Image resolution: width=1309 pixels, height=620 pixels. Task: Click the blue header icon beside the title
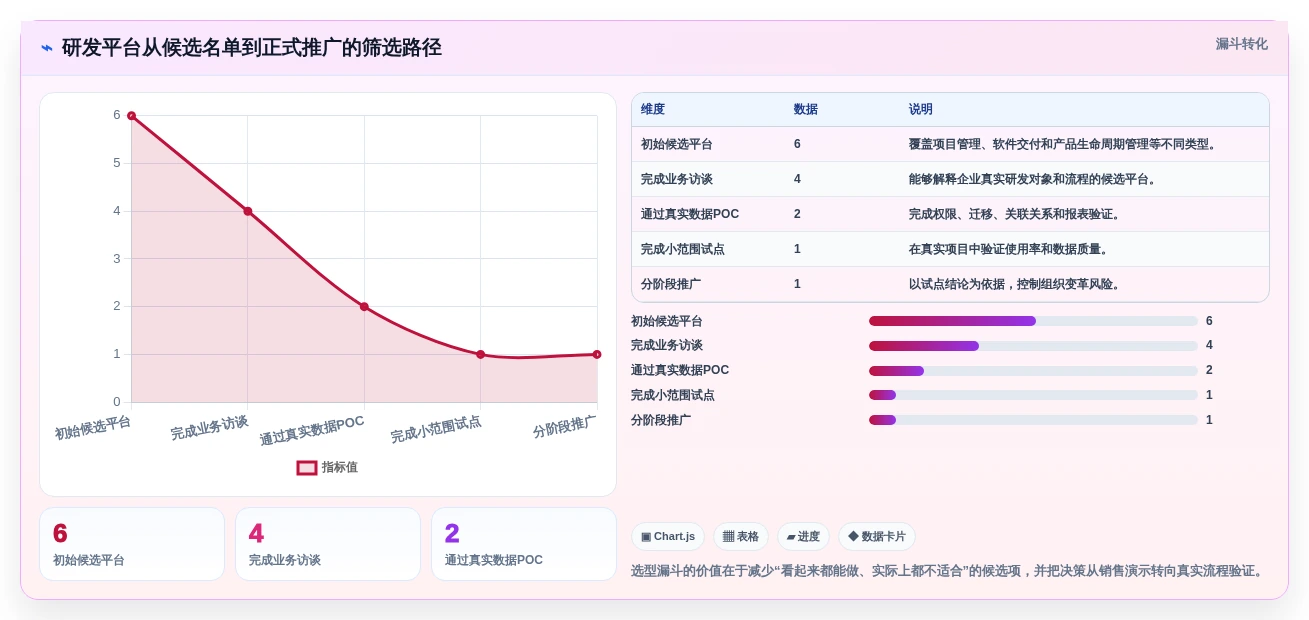click(47, 48)
